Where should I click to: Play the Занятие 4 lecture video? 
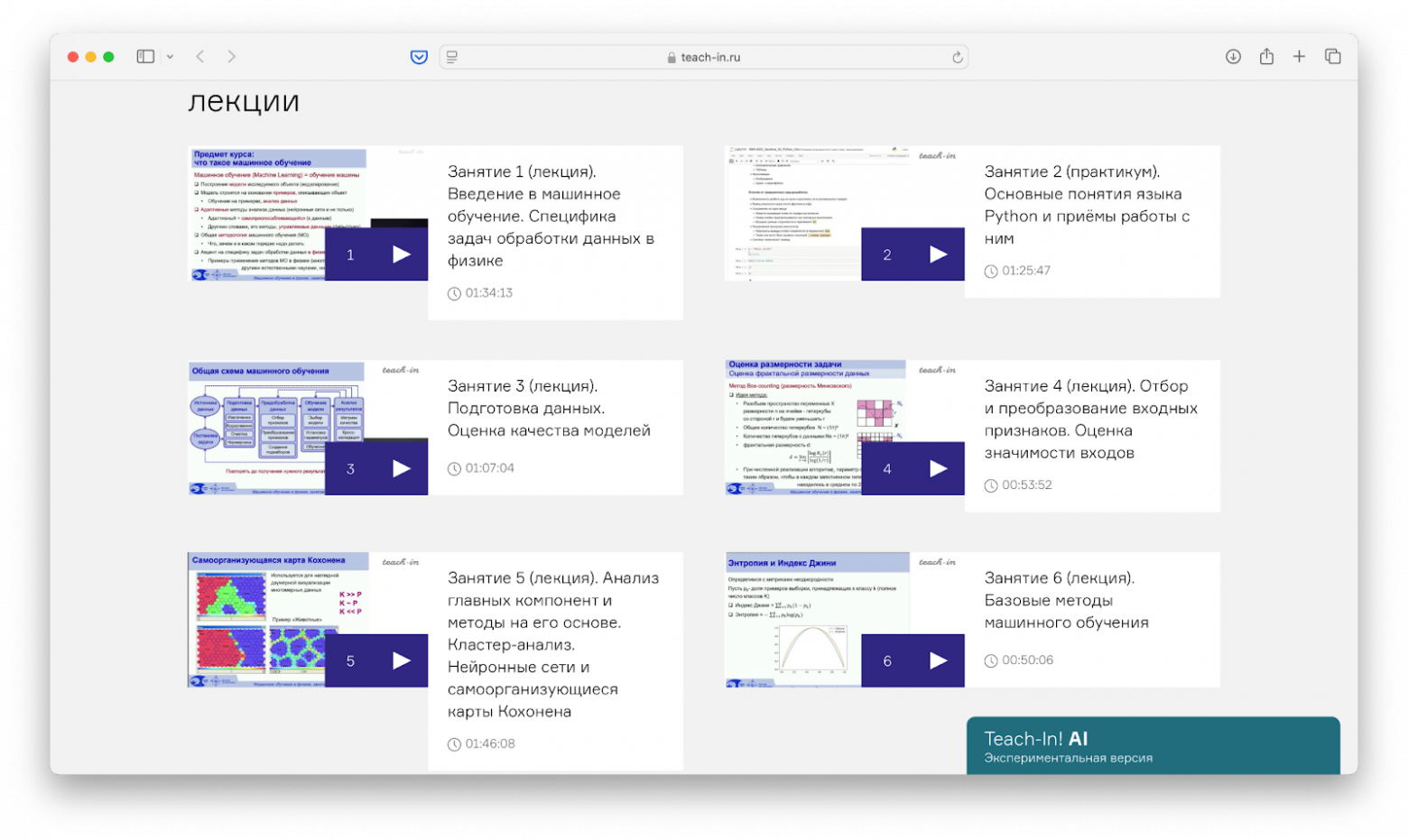coord(937,468)
